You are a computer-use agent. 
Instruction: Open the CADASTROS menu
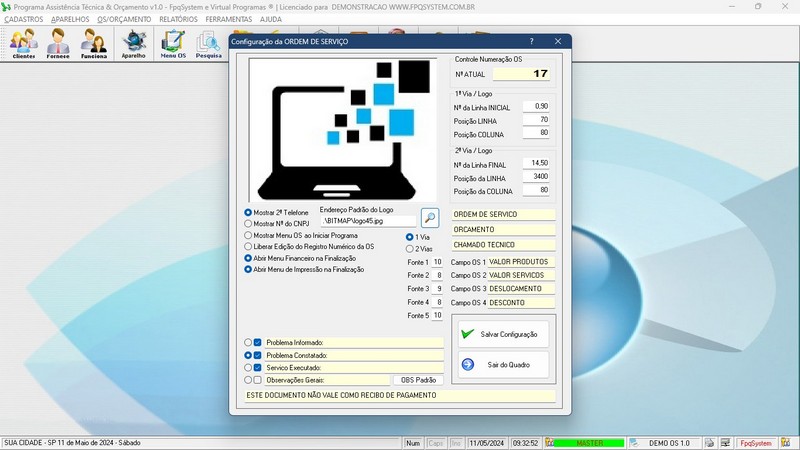(23, 19)
